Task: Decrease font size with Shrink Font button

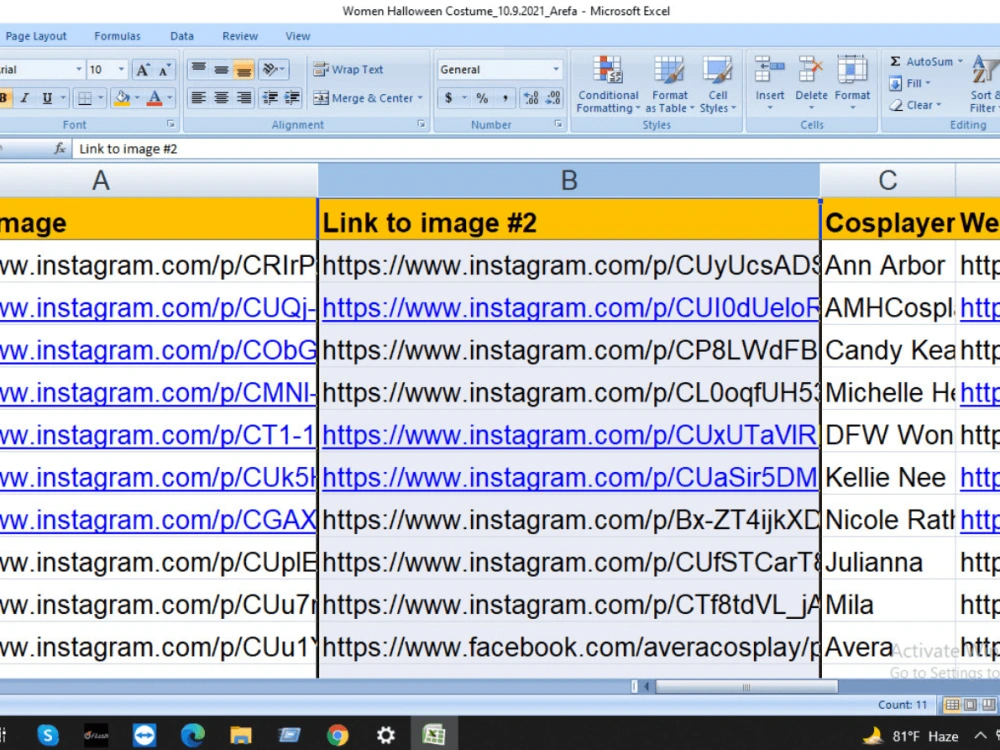Action: pos(165,70)
